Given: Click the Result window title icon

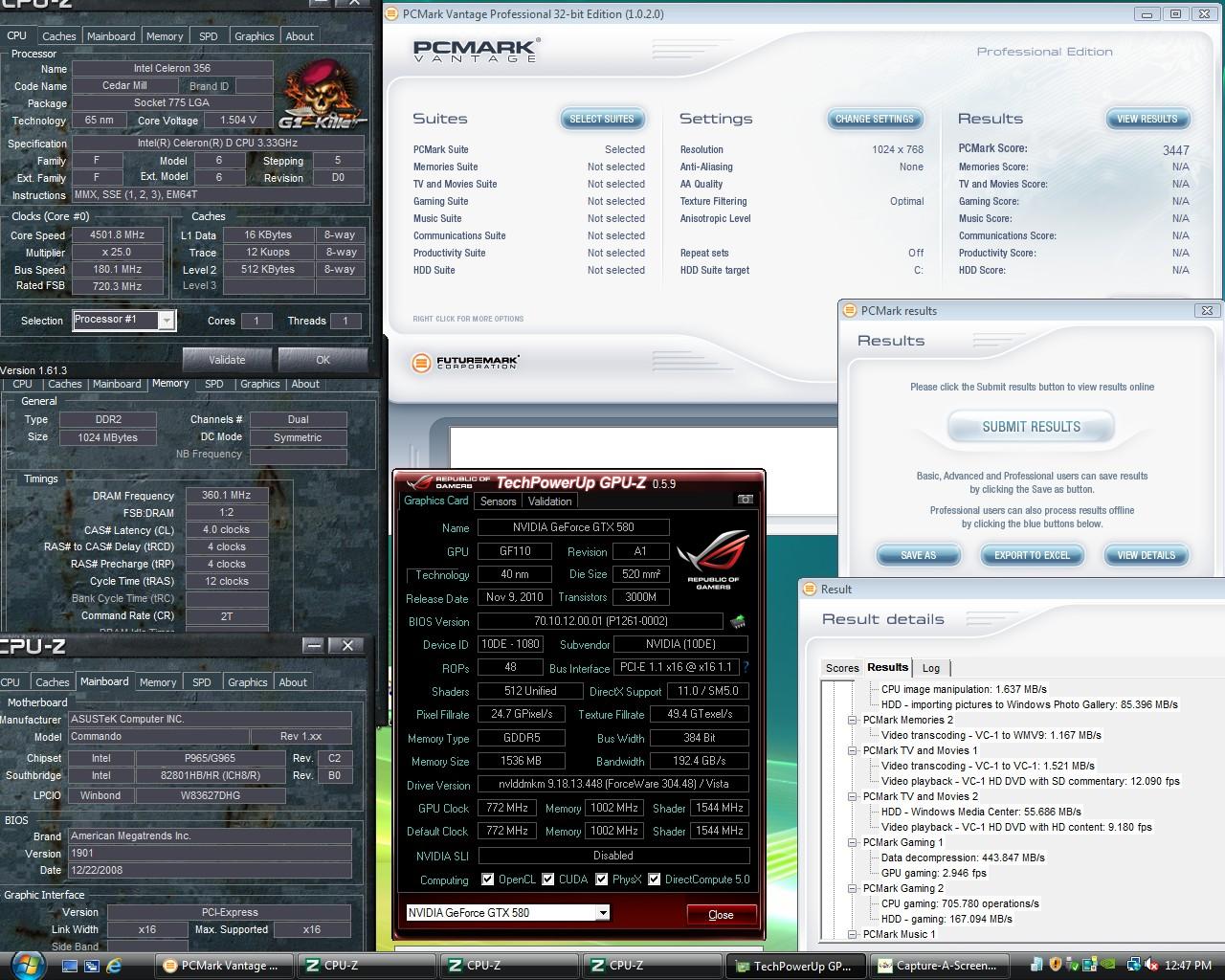Looking at the screenshot, I should (809, 589).
